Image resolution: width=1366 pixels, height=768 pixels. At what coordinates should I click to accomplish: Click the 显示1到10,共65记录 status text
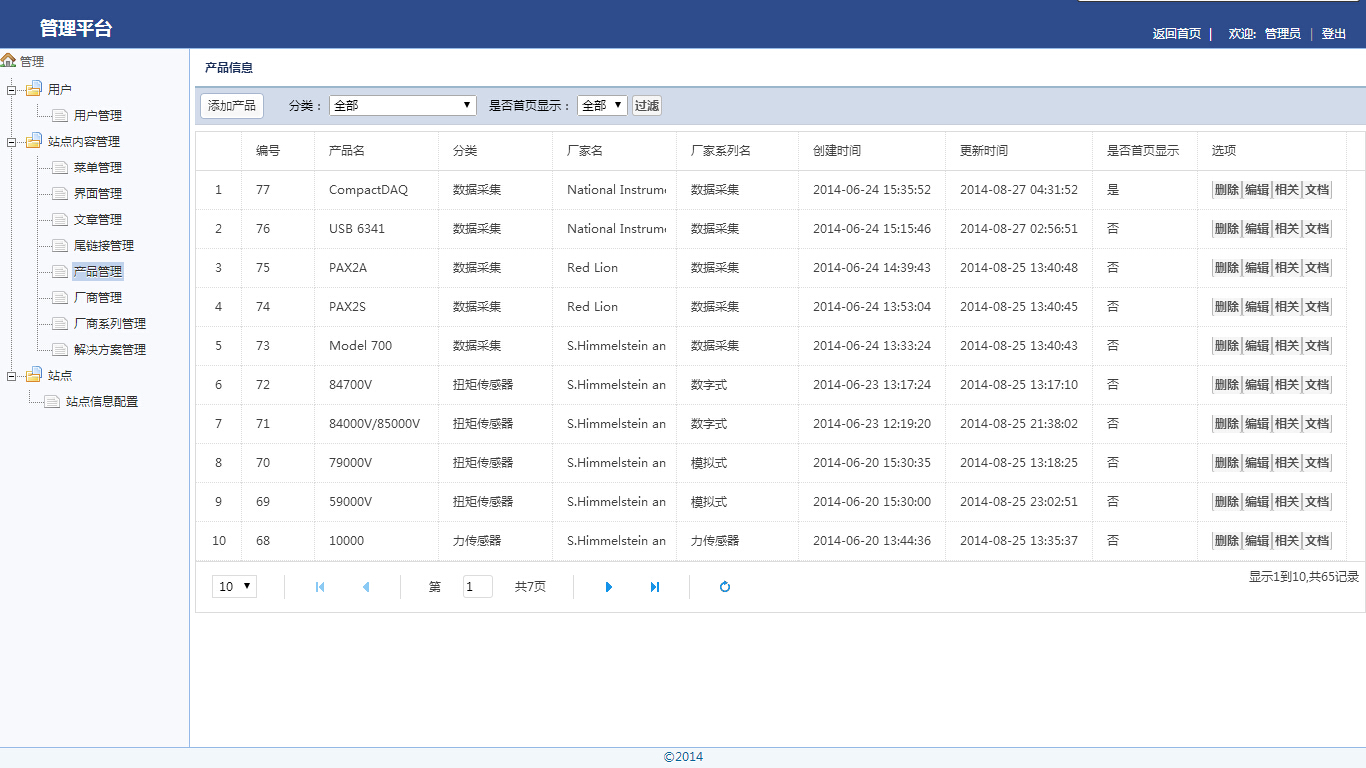coord(1304,577)
